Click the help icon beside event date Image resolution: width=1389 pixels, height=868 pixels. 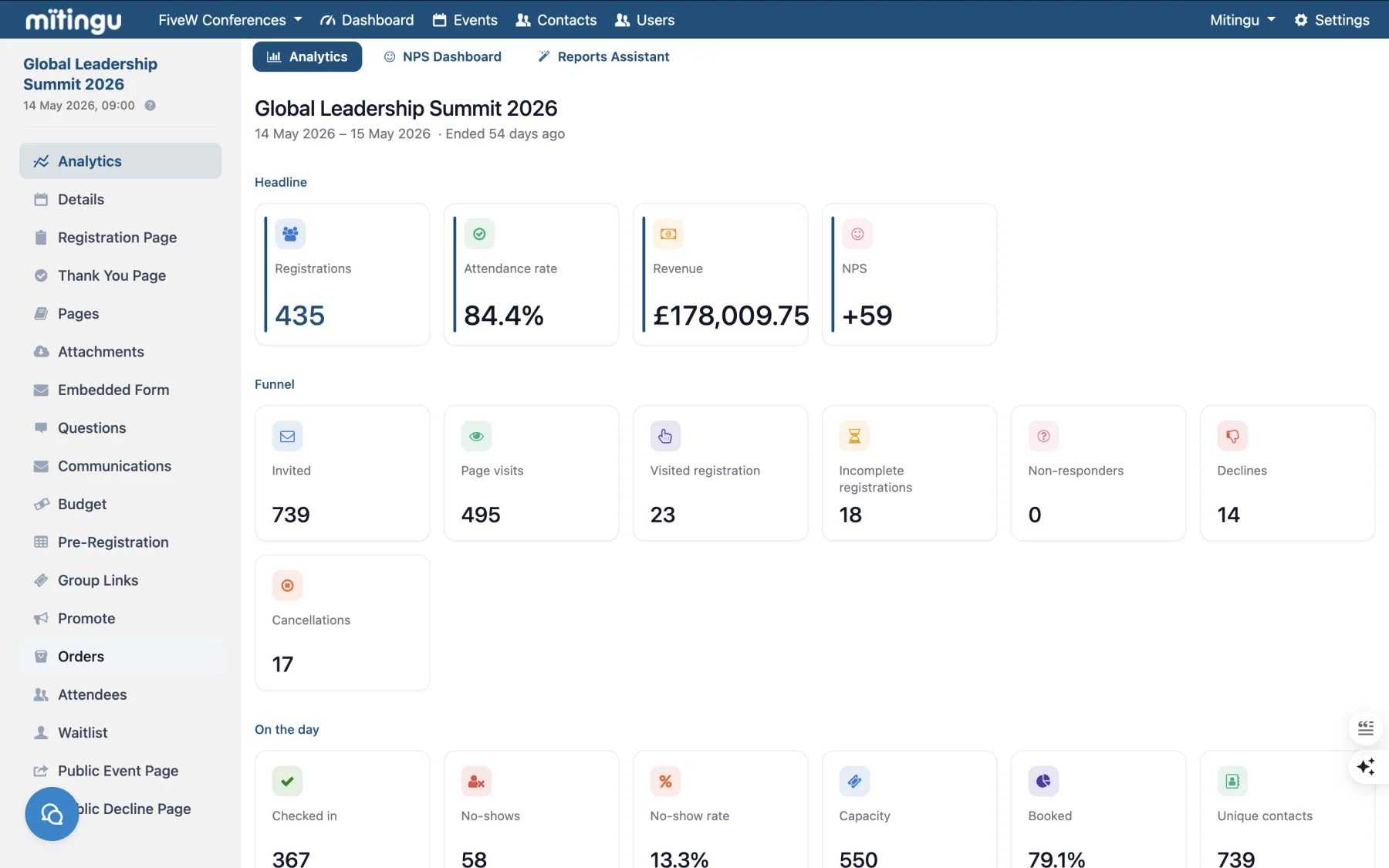[150, 106]
